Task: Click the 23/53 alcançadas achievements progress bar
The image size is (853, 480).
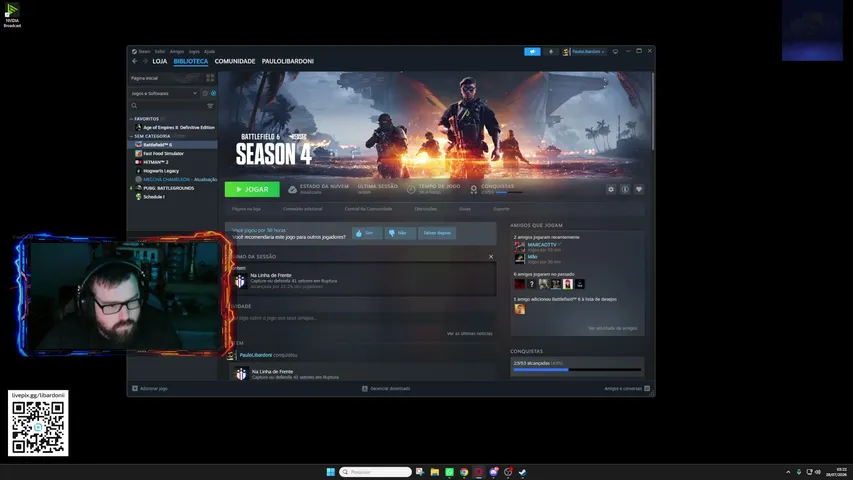Action: (x=577, y=370)
